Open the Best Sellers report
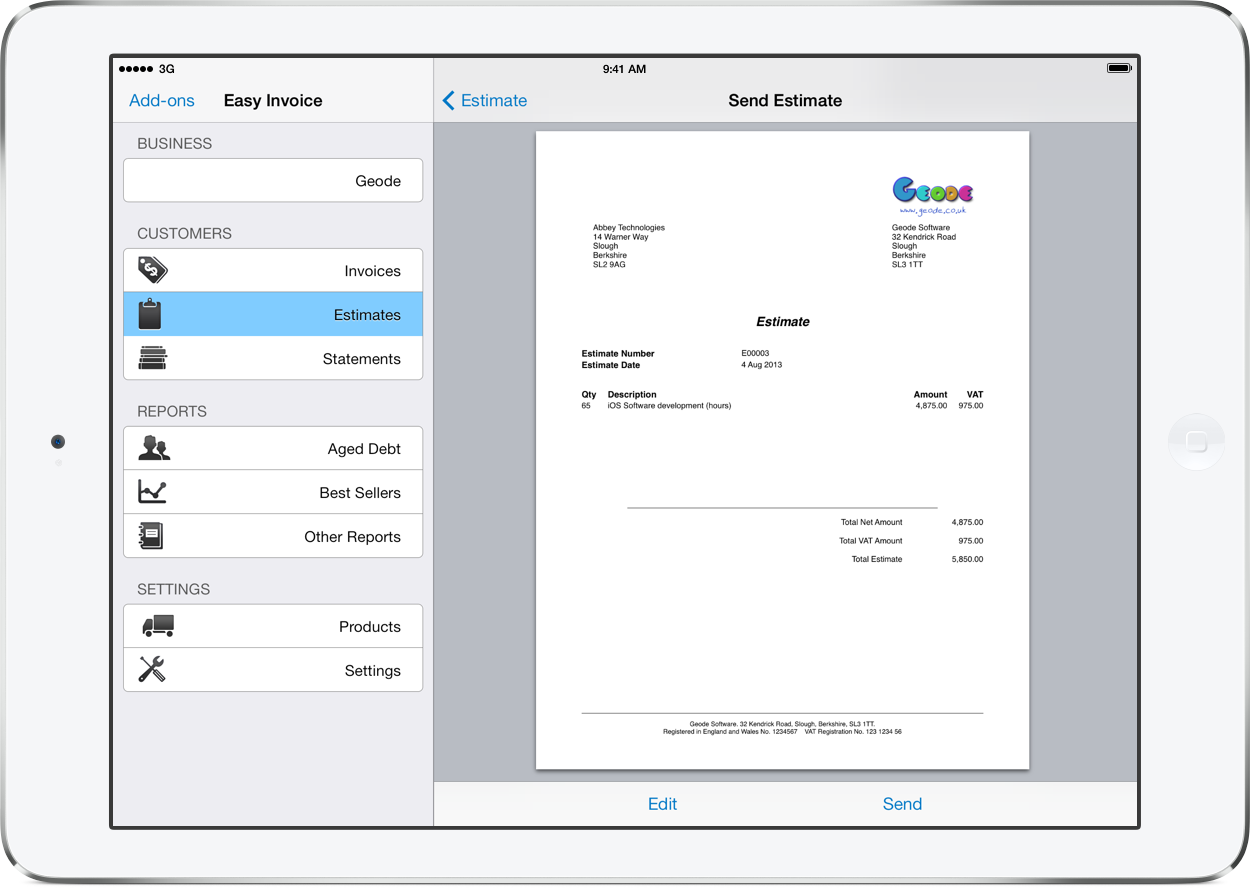This screenshot has width=1250, height=888. click(273, 492)
